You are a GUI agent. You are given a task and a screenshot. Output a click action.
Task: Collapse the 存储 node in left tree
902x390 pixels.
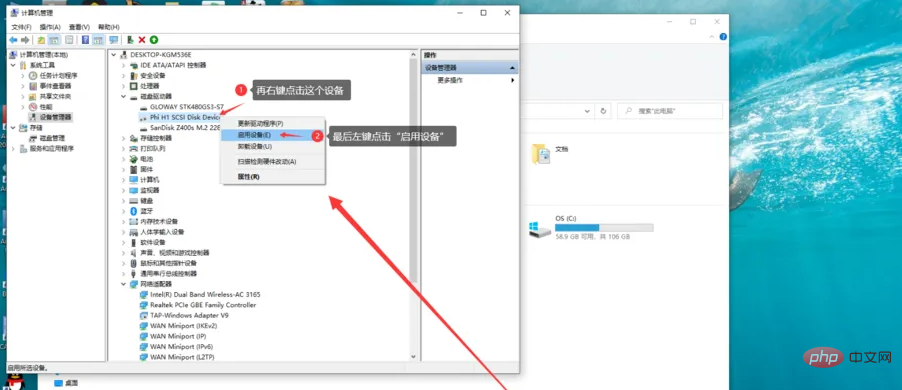14,128
